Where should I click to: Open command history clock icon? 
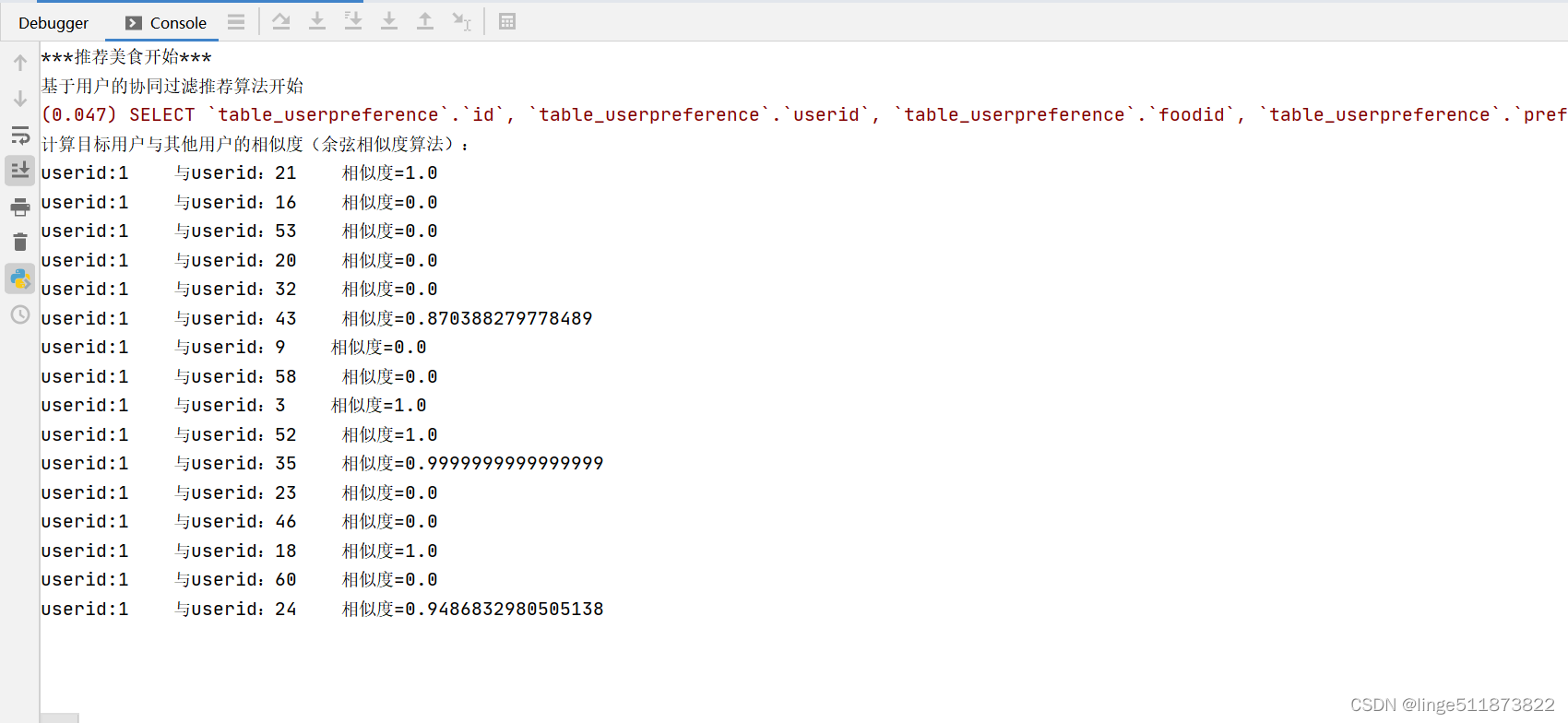point(20,315)
